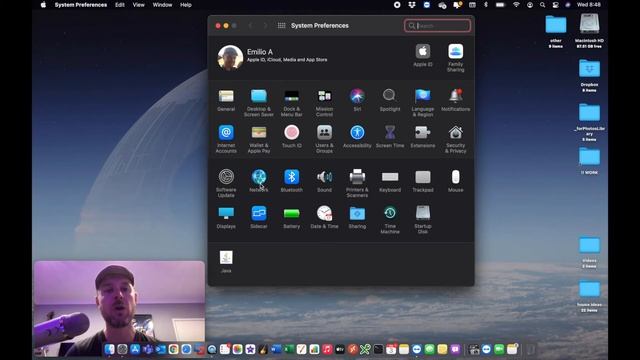This screenshot has height=360, width=640.
Task: Show all preferences grid button
Action: (x=281, y=25)
